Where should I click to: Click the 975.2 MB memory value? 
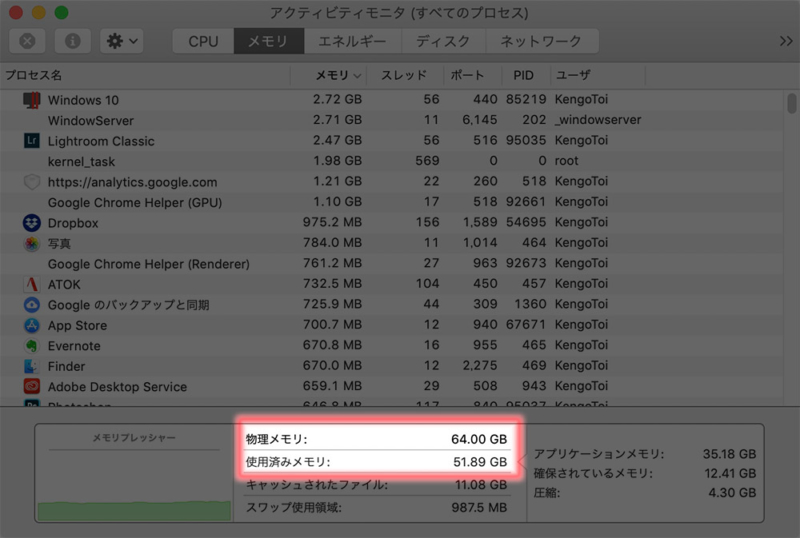[x=332, y=222]
